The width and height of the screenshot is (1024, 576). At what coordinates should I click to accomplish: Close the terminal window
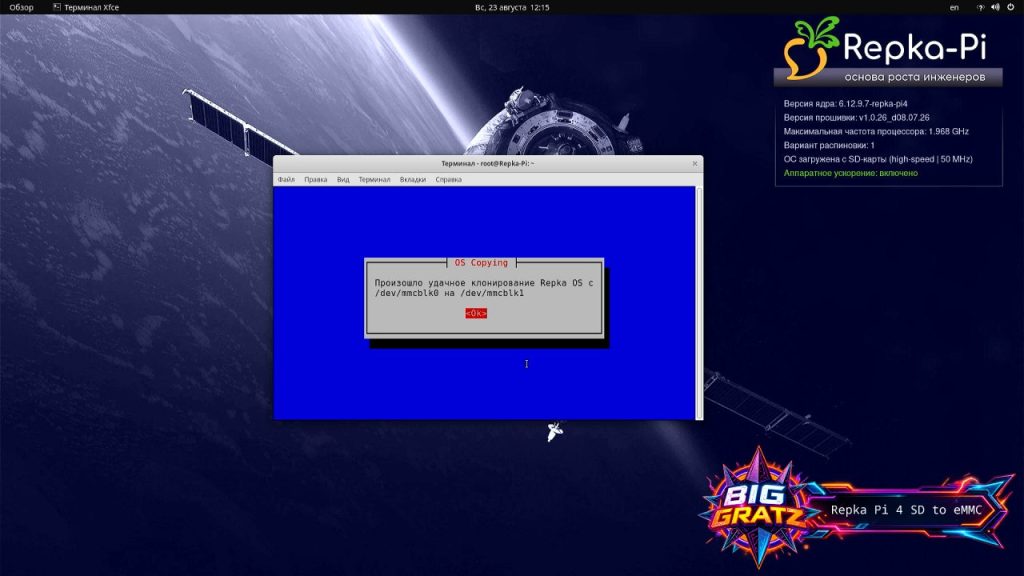(x=695, y=163)
